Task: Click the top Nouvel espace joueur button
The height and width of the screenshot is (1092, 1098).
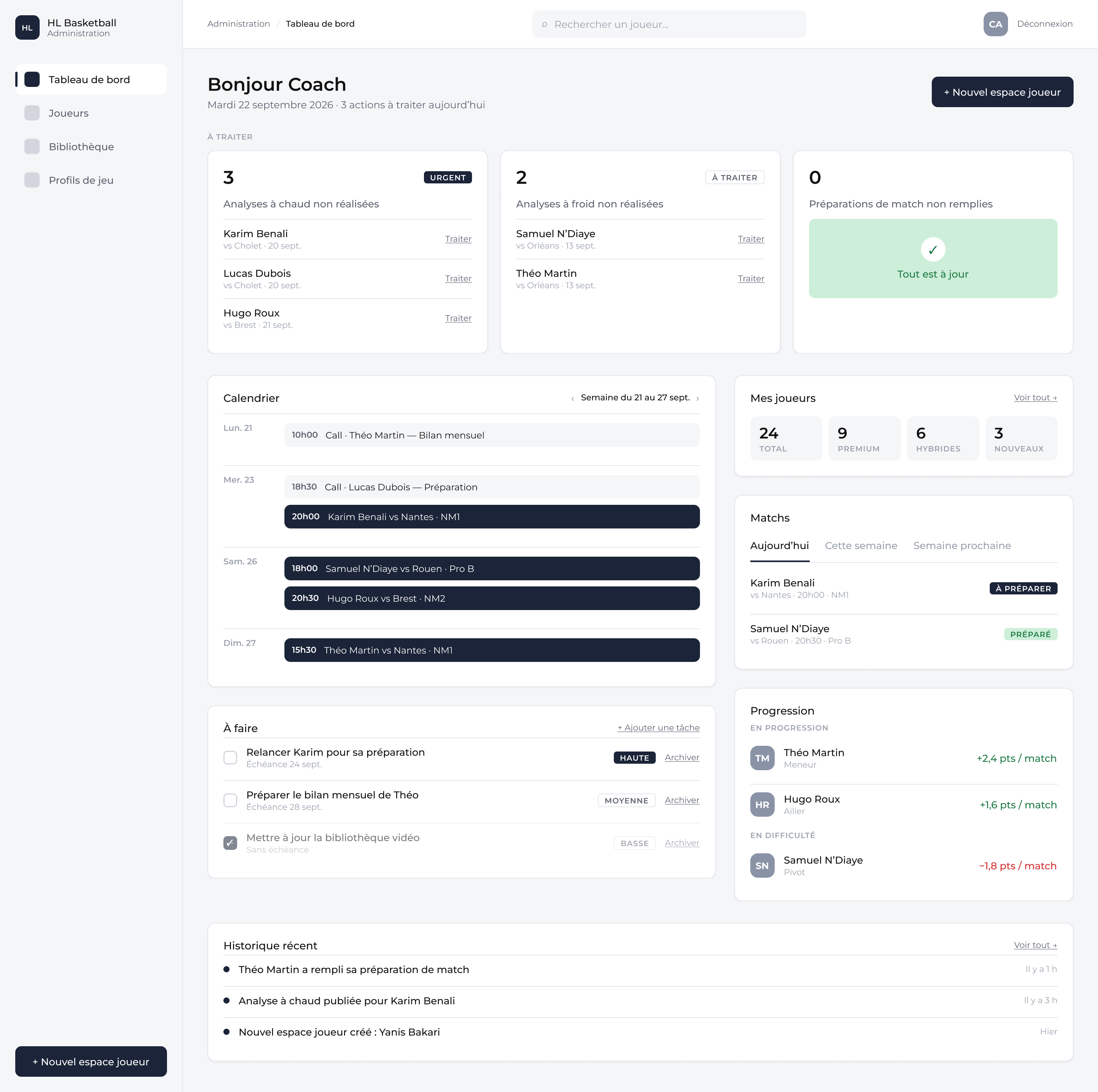Action: pos(1003,92)
